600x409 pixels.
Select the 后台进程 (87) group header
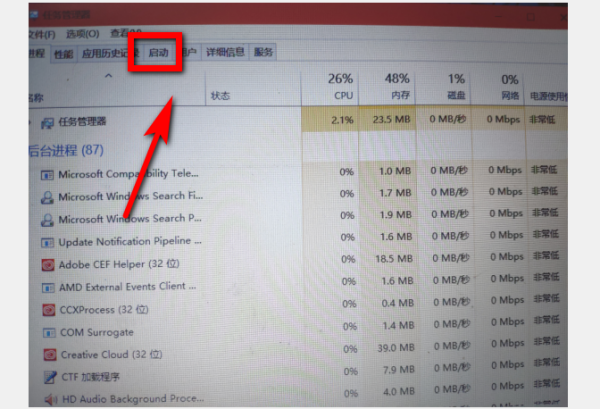[67, 150]
